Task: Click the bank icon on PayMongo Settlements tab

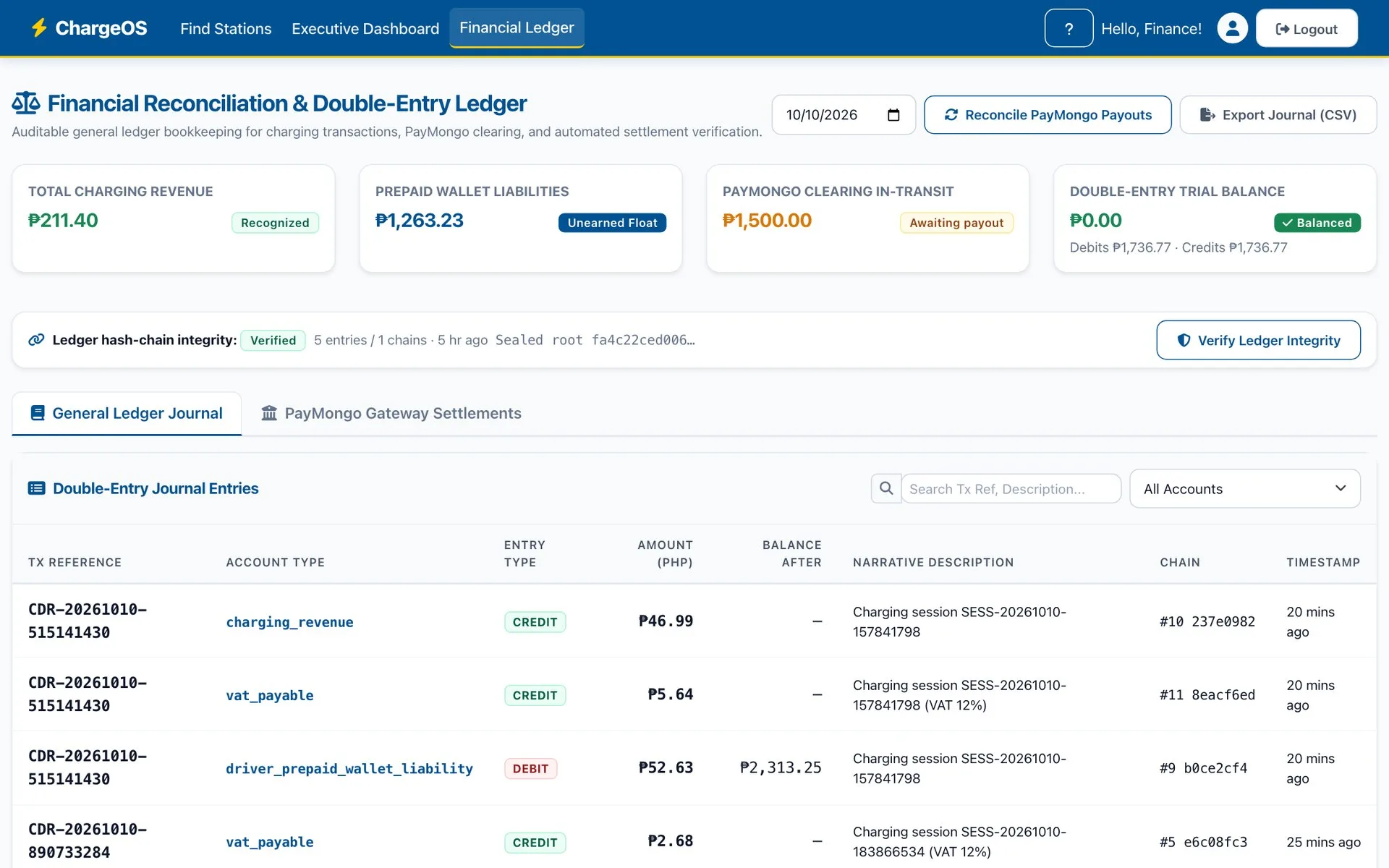Action: [x=269, y=413]
